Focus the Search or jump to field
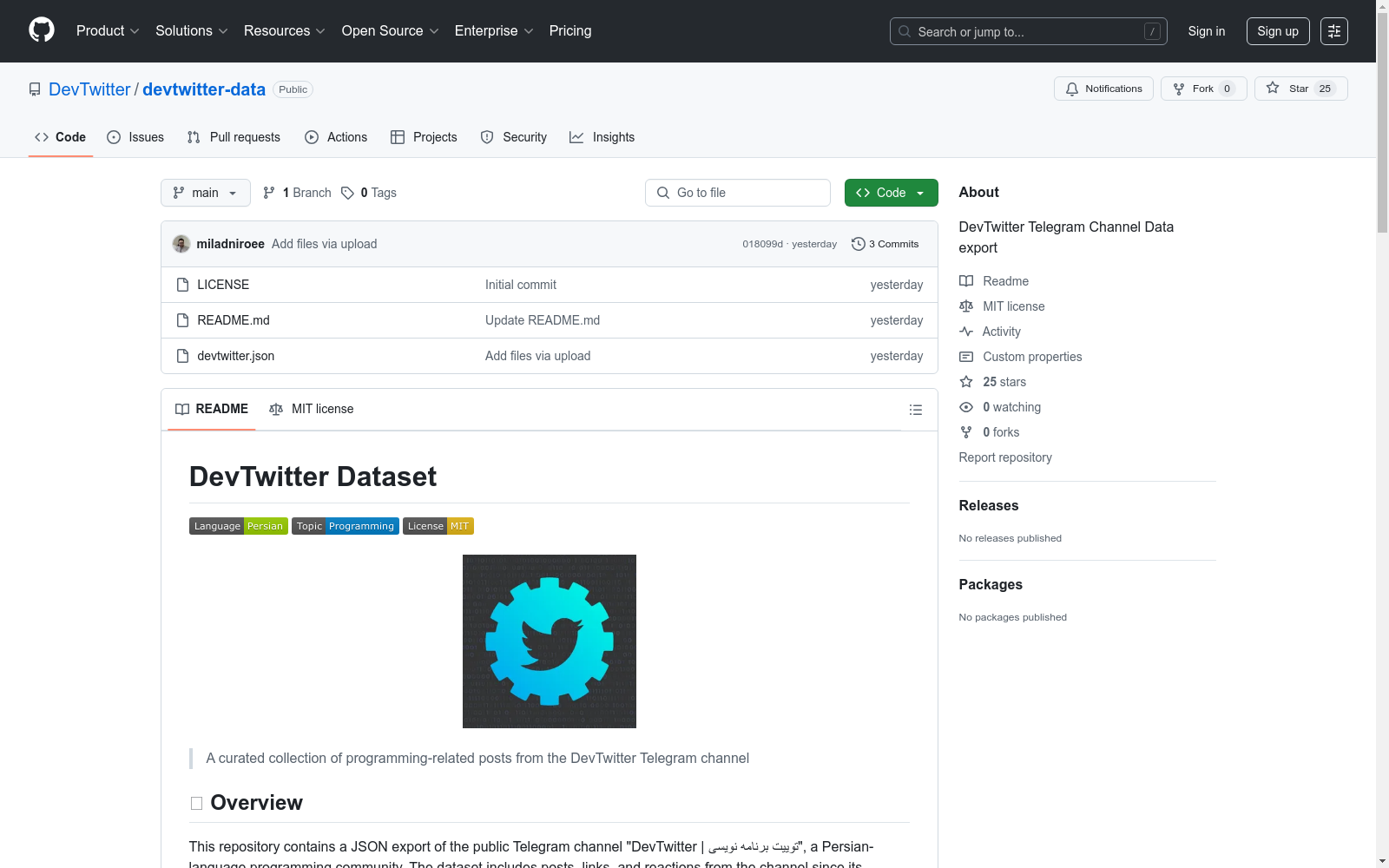 click(x=1029, y=31)
